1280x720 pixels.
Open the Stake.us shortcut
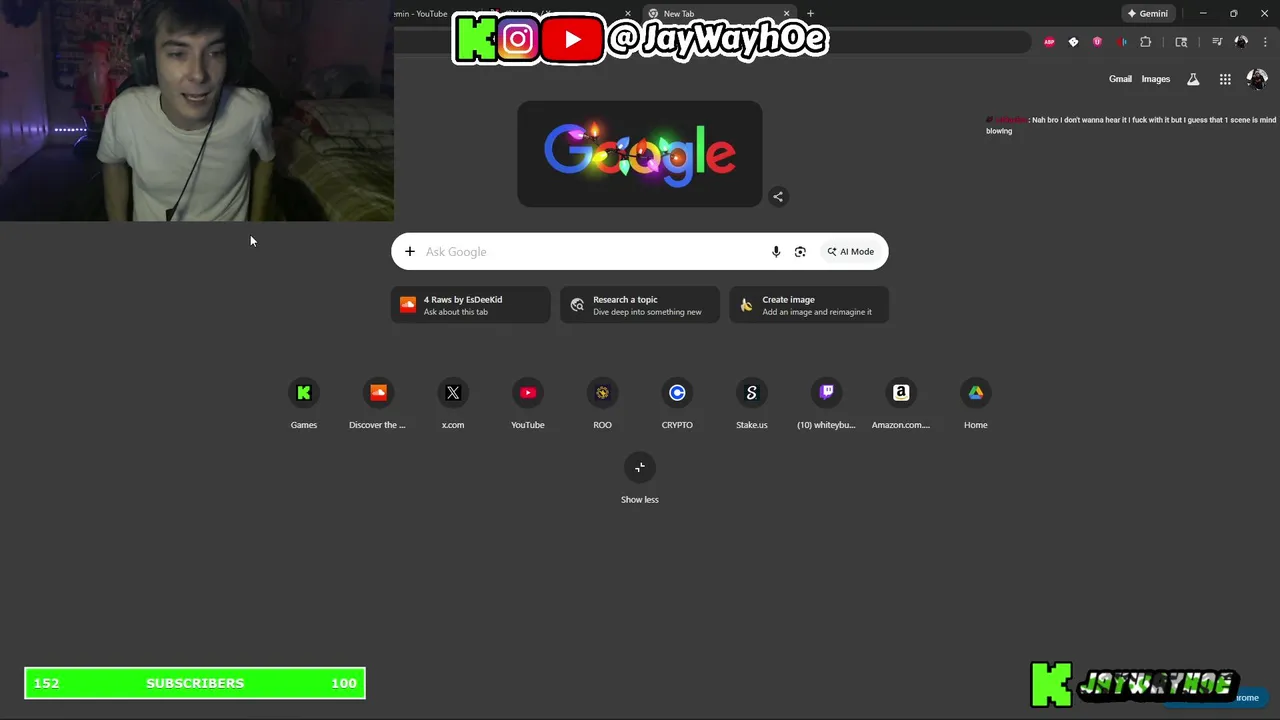click(x=752, y=403)
